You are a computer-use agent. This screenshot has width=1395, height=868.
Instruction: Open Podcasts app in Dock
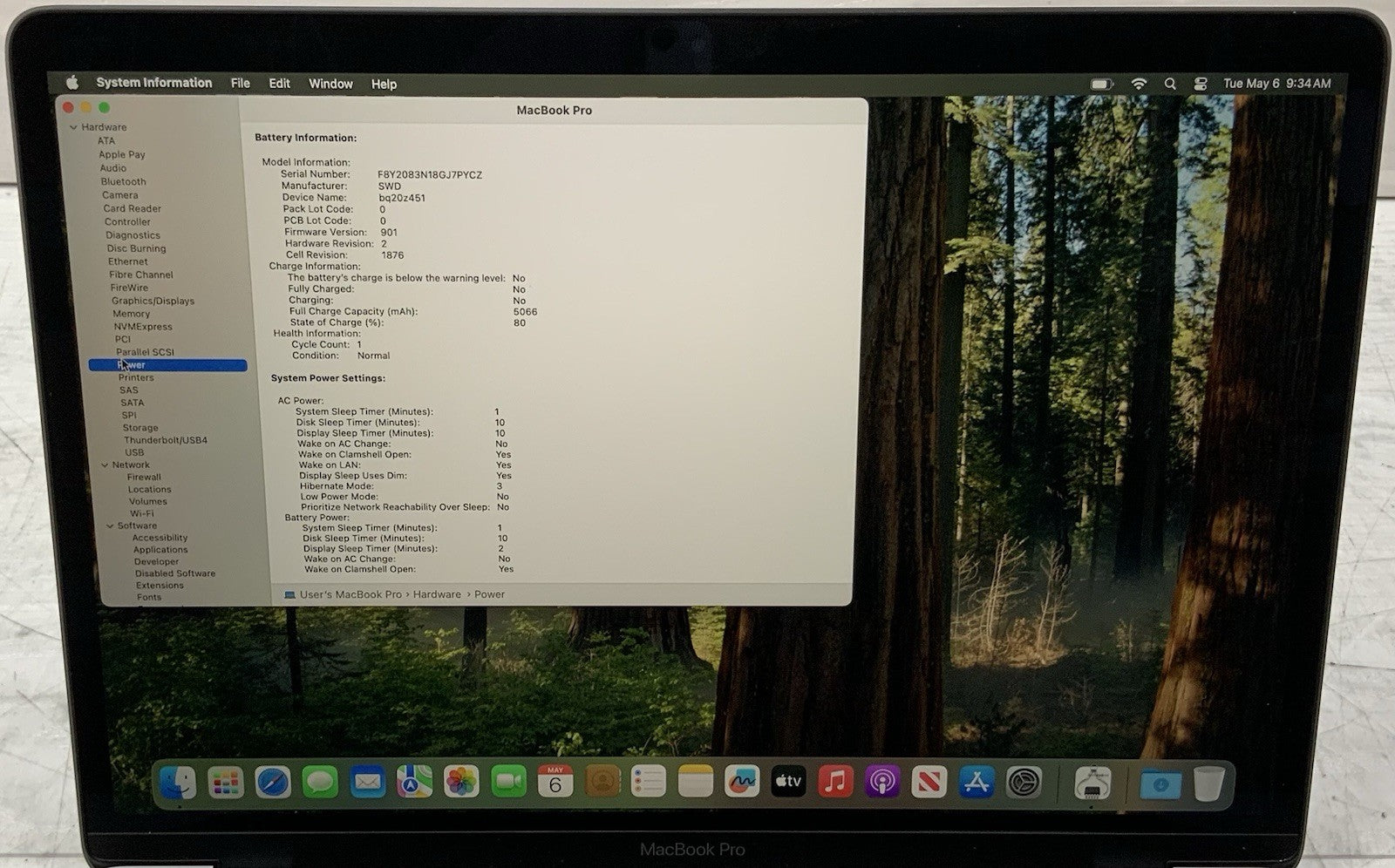click(x=882, y=782)
